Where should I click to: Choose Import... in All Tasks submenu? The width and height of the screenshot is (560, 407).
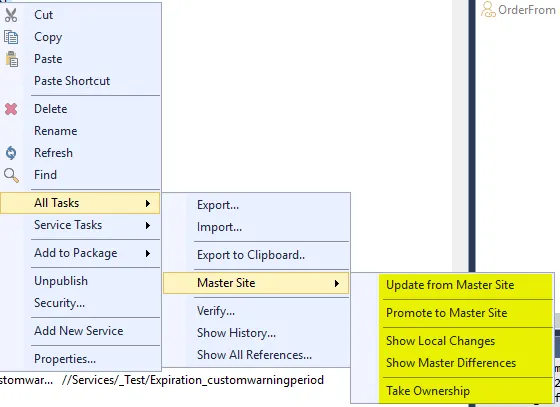tap(256, 227)
